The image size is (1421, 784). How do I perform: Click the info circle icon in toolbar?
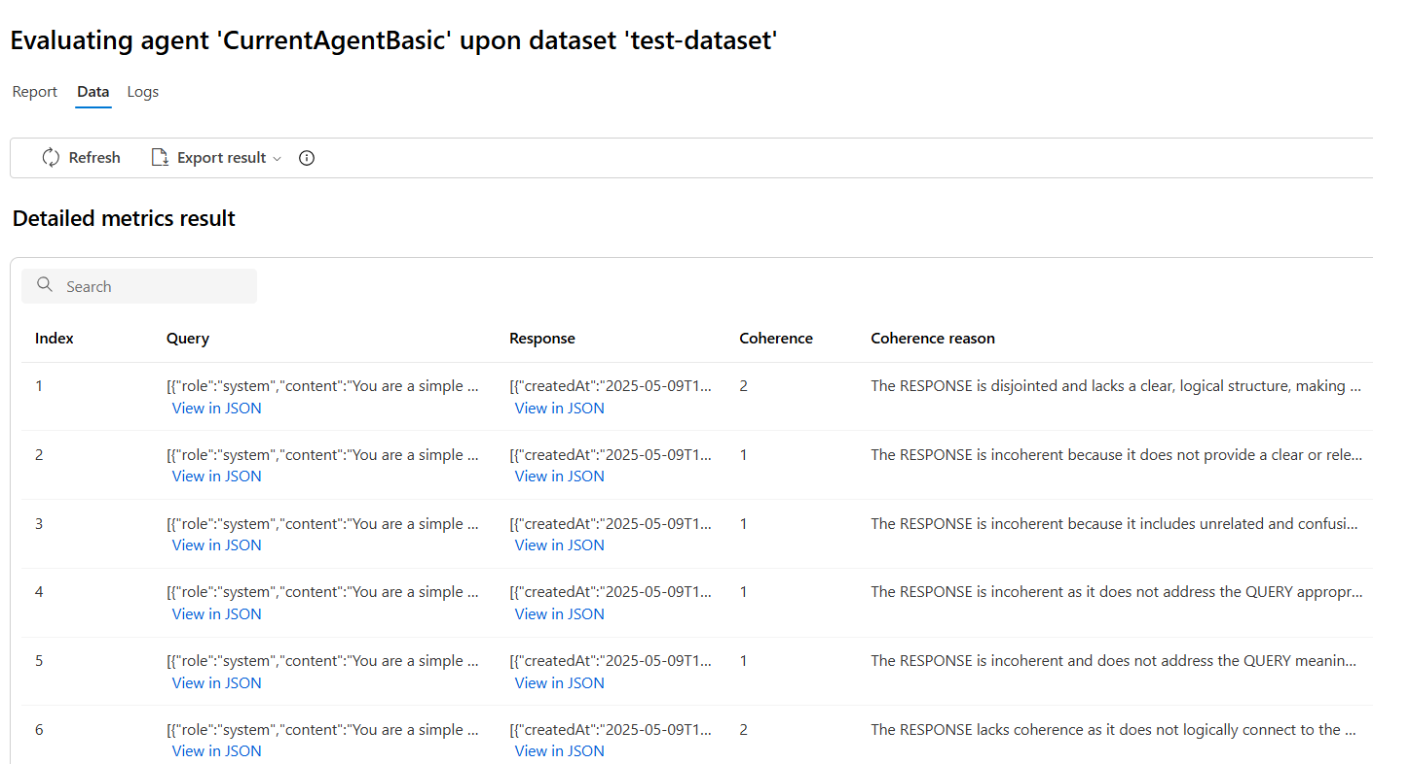pyautogui.click(x=307, y=158)
